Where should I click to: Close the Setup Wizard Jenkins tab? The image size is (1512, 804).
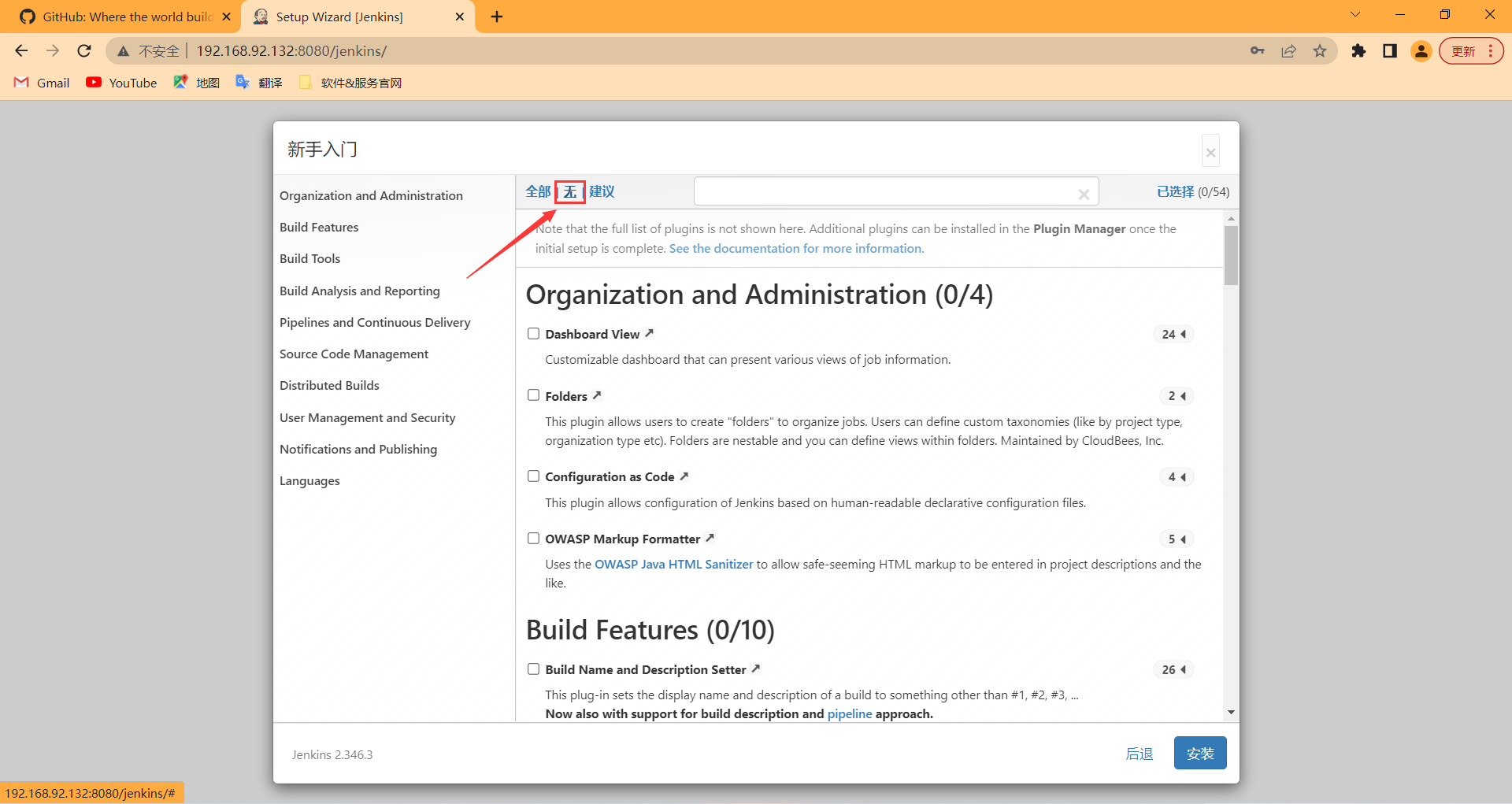point(460,17)
